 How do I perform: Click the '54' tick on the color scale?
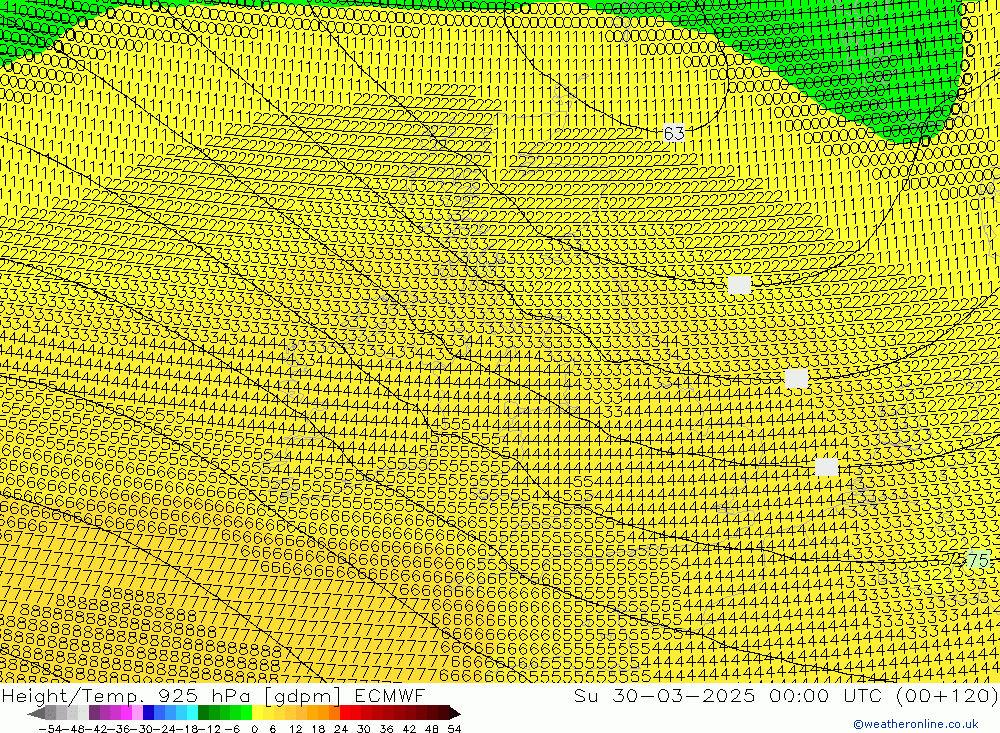454,729
